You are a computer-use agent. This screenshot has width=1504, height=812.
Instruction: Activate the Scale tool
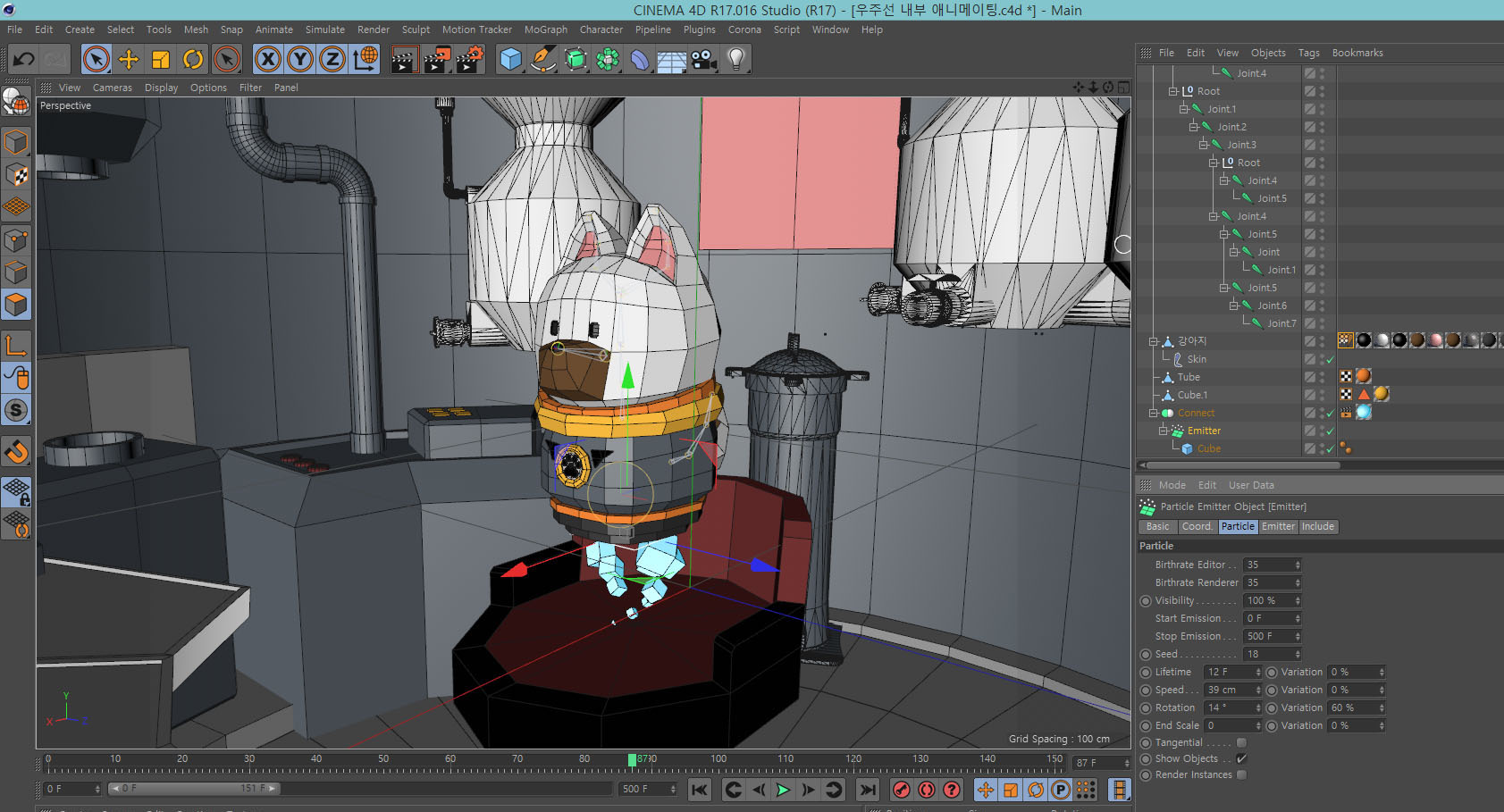pyautogui.click(x=161, y=59)
